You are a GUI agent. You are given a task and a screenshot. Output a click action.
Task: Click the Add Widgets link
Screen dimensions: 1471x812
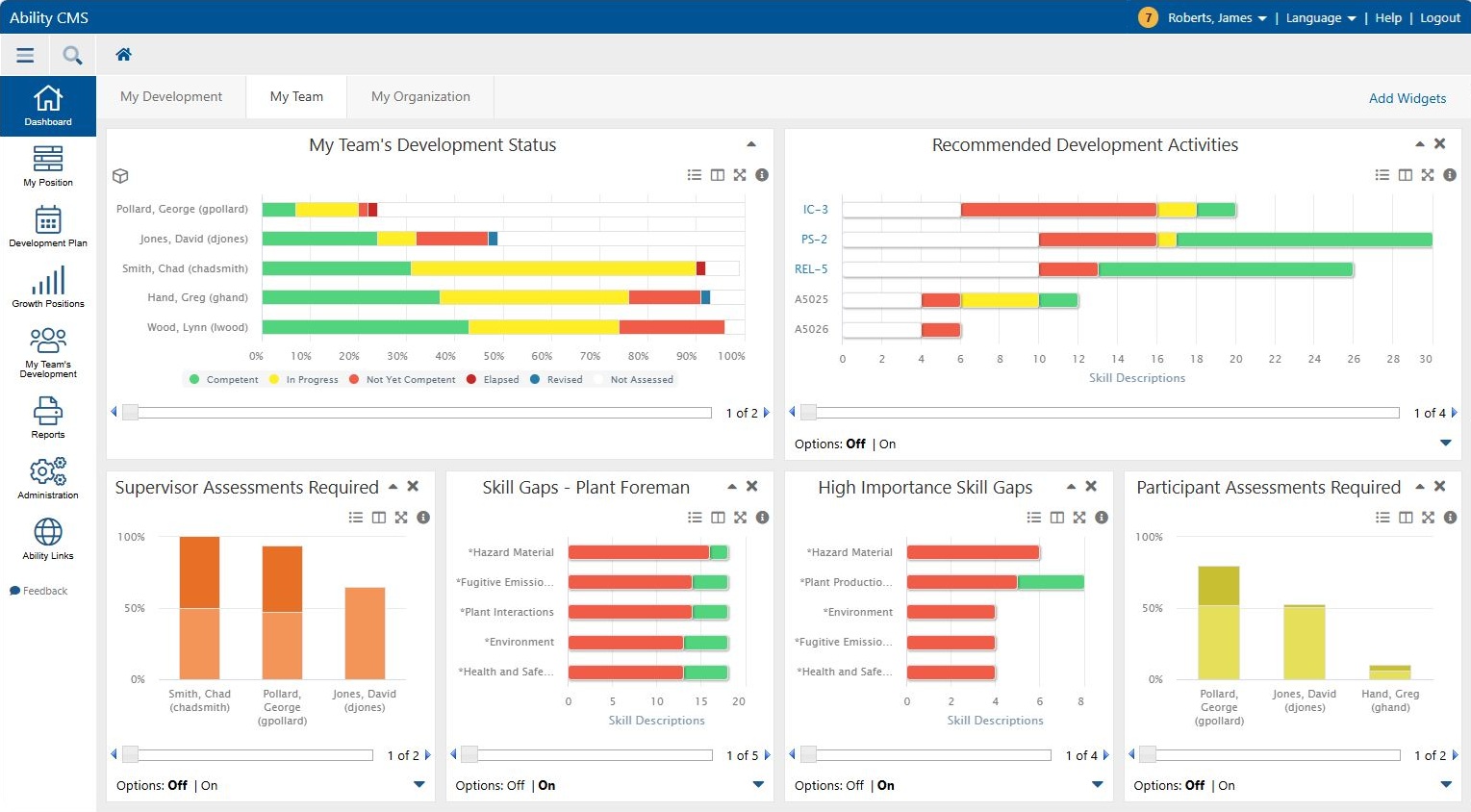[x=1408, y=98]
